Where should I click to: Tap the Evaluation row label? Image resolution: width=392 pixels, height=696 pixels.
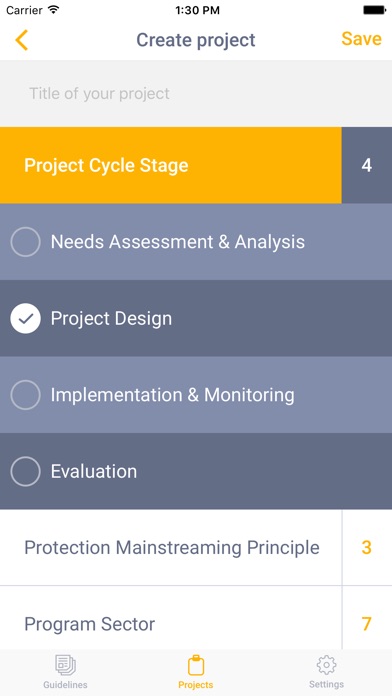point(94,471)
